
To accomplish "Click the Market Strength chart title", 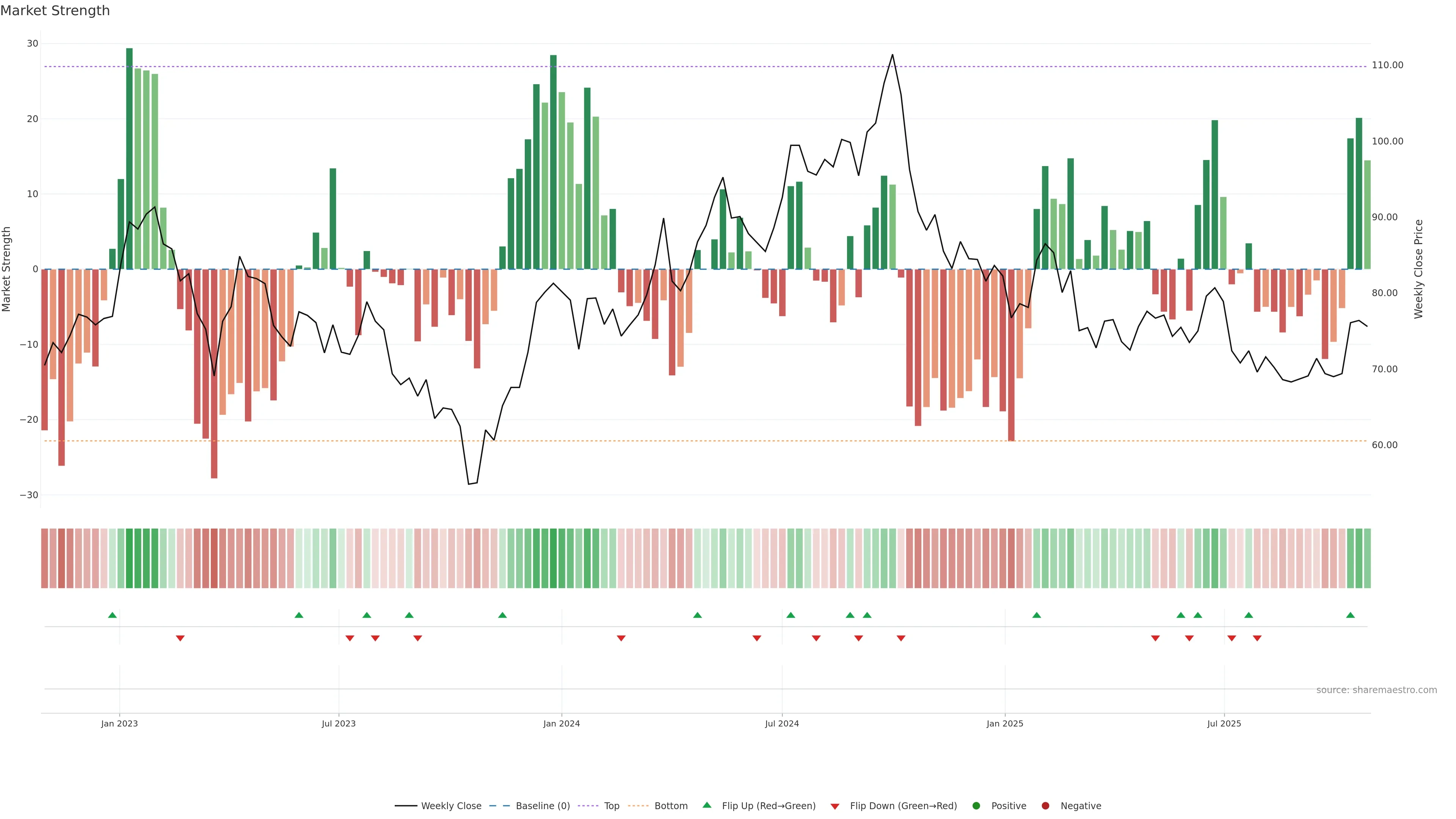I will pos(55,11).
